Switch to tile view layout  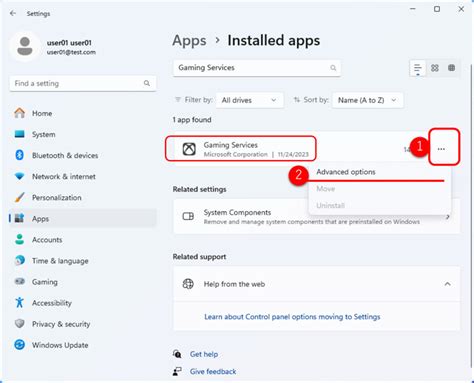pos(452,68)
